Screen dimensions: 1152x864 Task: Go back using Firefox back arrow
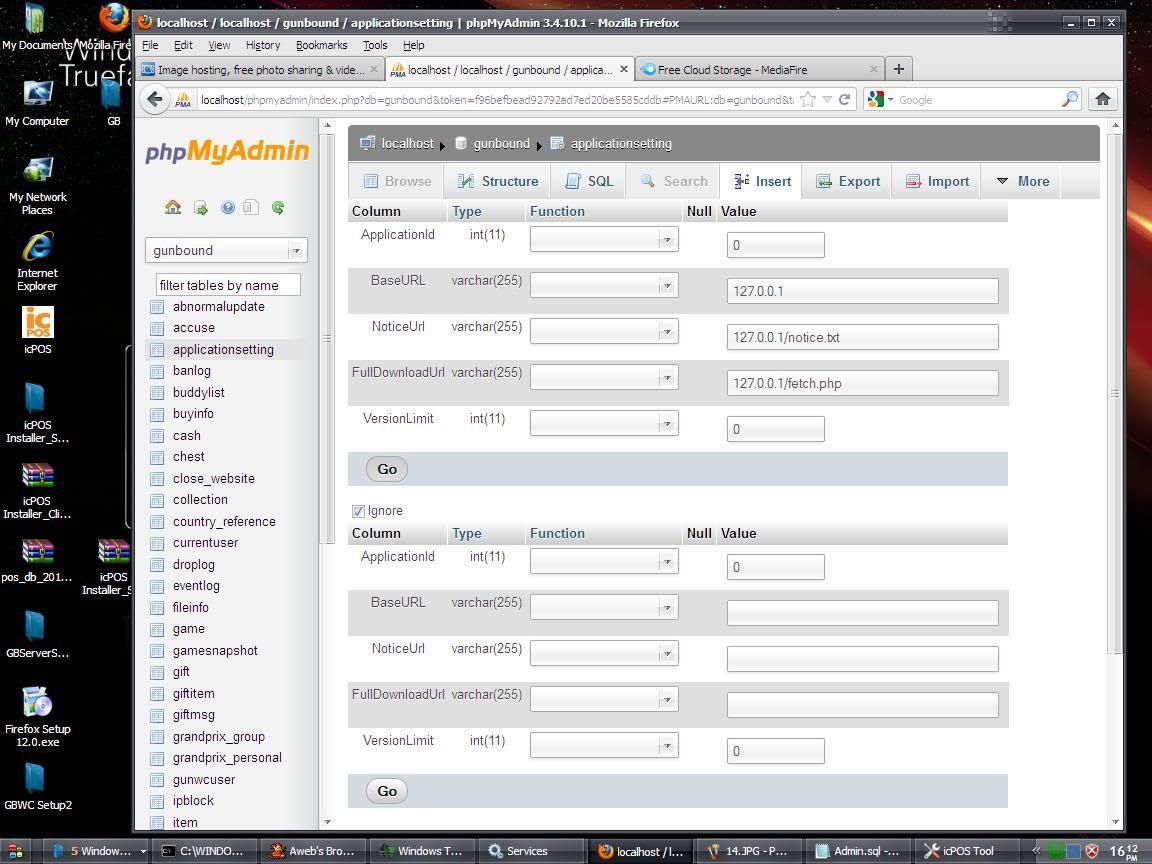[x=154, y=99]
